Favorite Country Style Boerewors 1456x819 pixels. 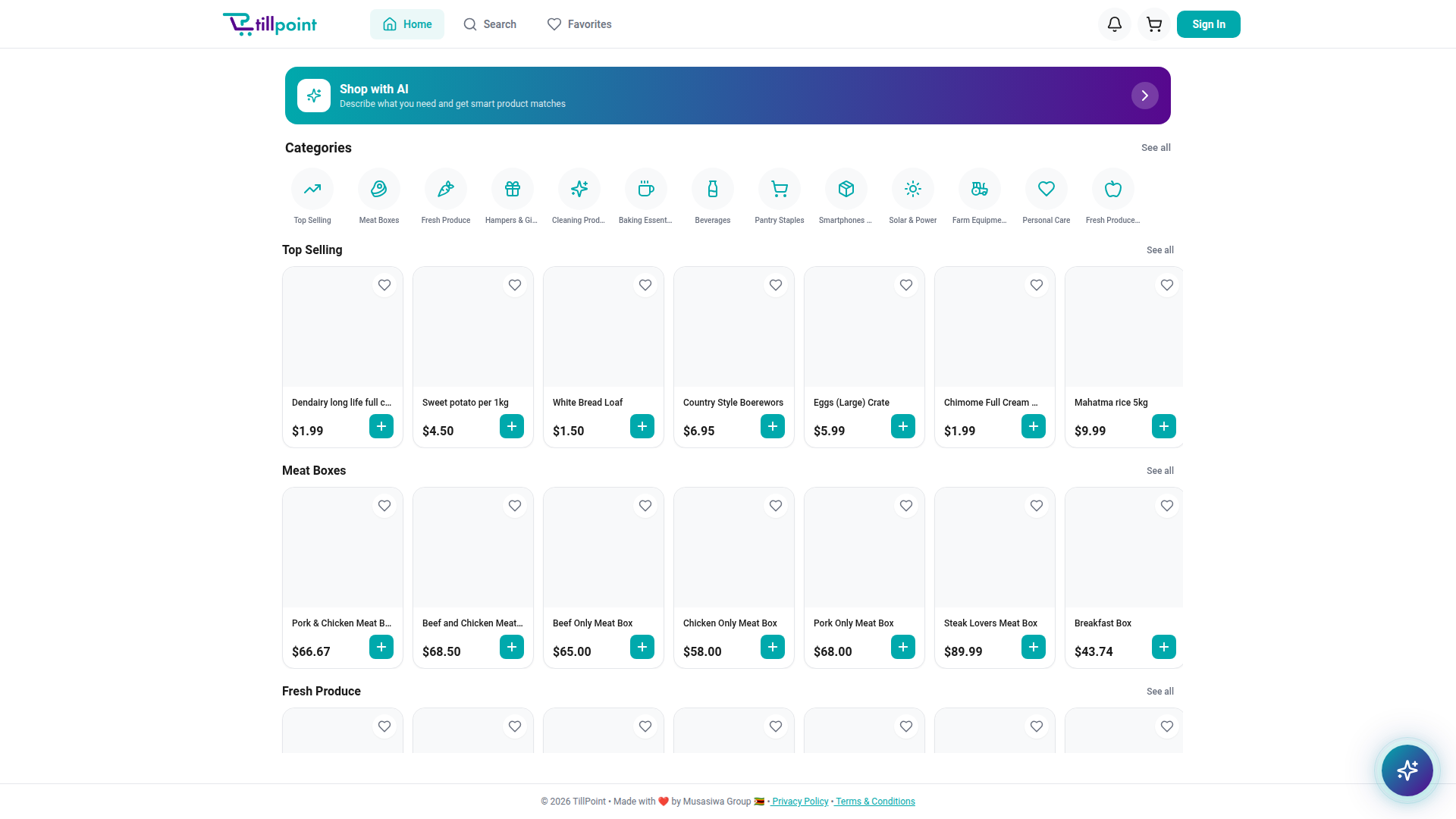point(776,285)
